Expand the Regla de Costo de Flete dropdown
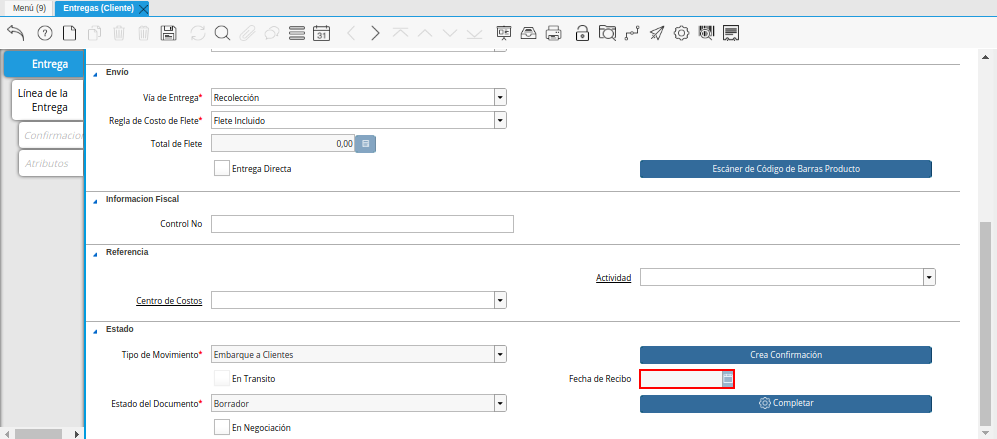Image resolution: width=997 pixels, height=439 pixels. [x=500, y=121]
